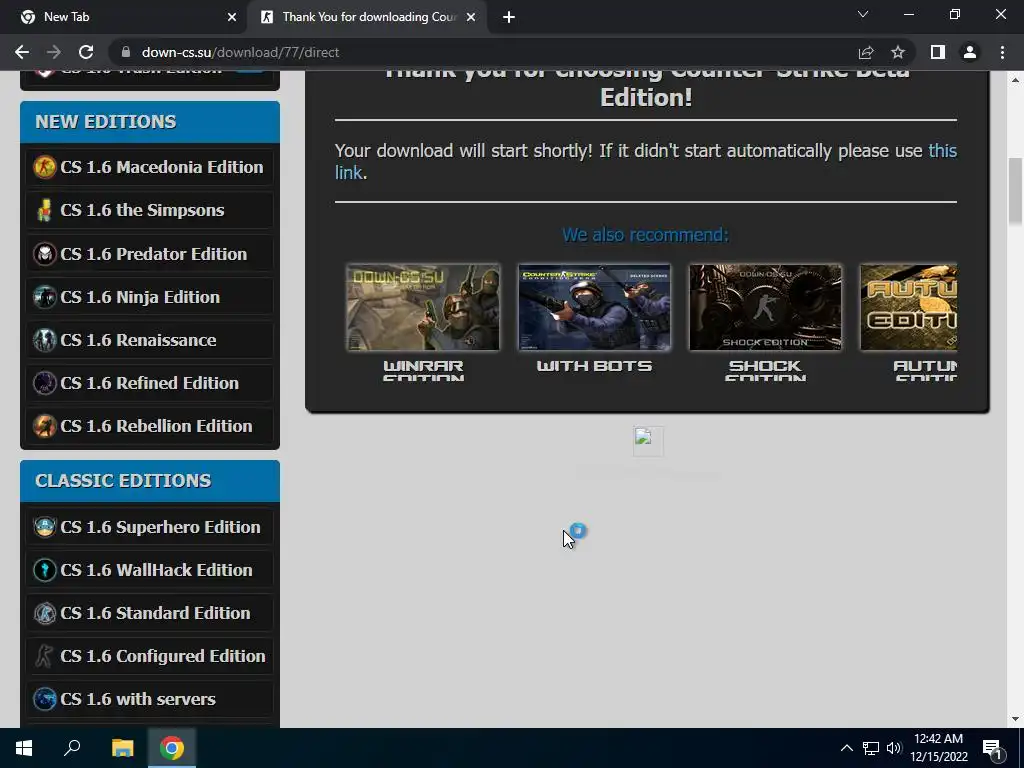Open CS 1.6 Configured Edition link

click(x=163, y=656)
